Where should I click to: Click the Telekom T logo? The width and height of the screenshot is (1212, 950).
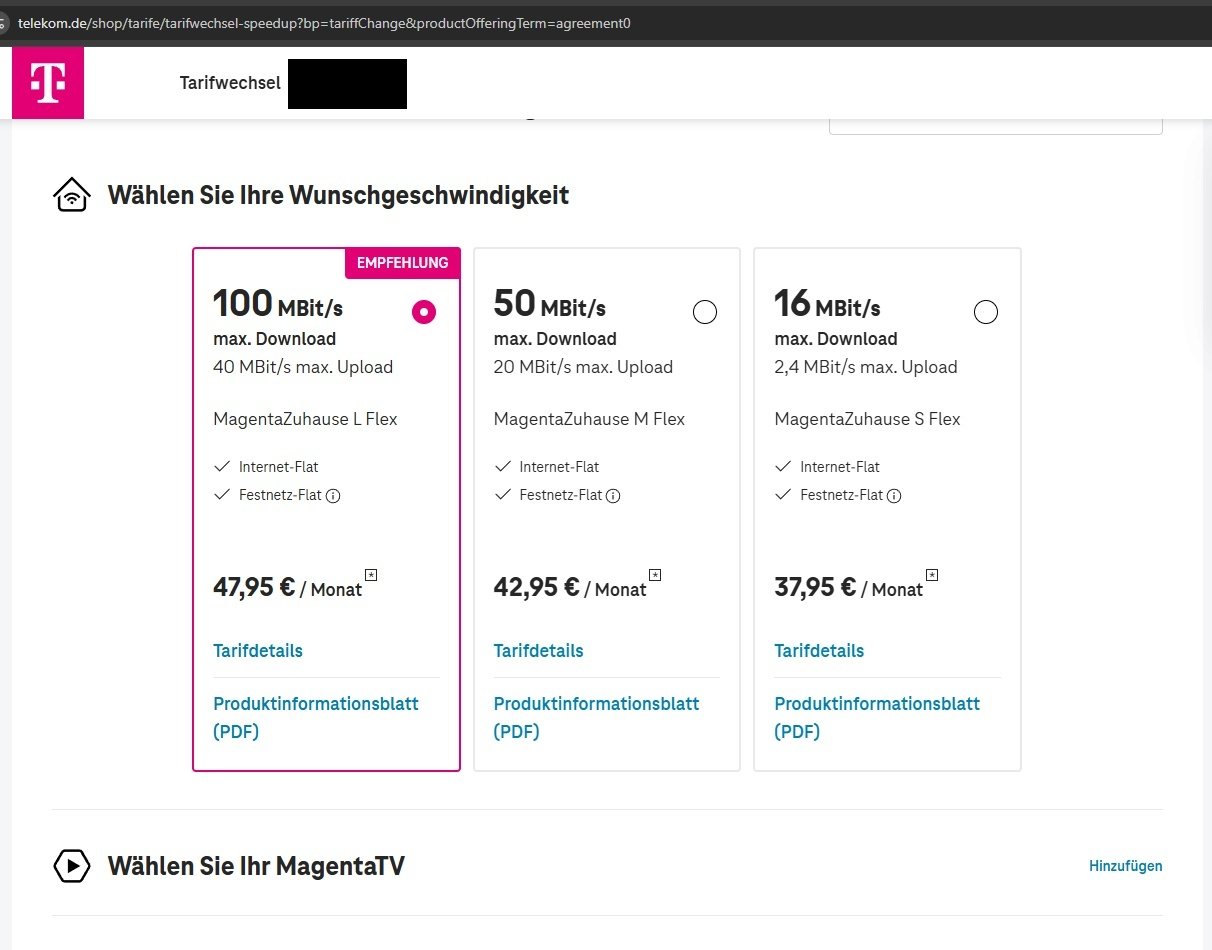48,83
